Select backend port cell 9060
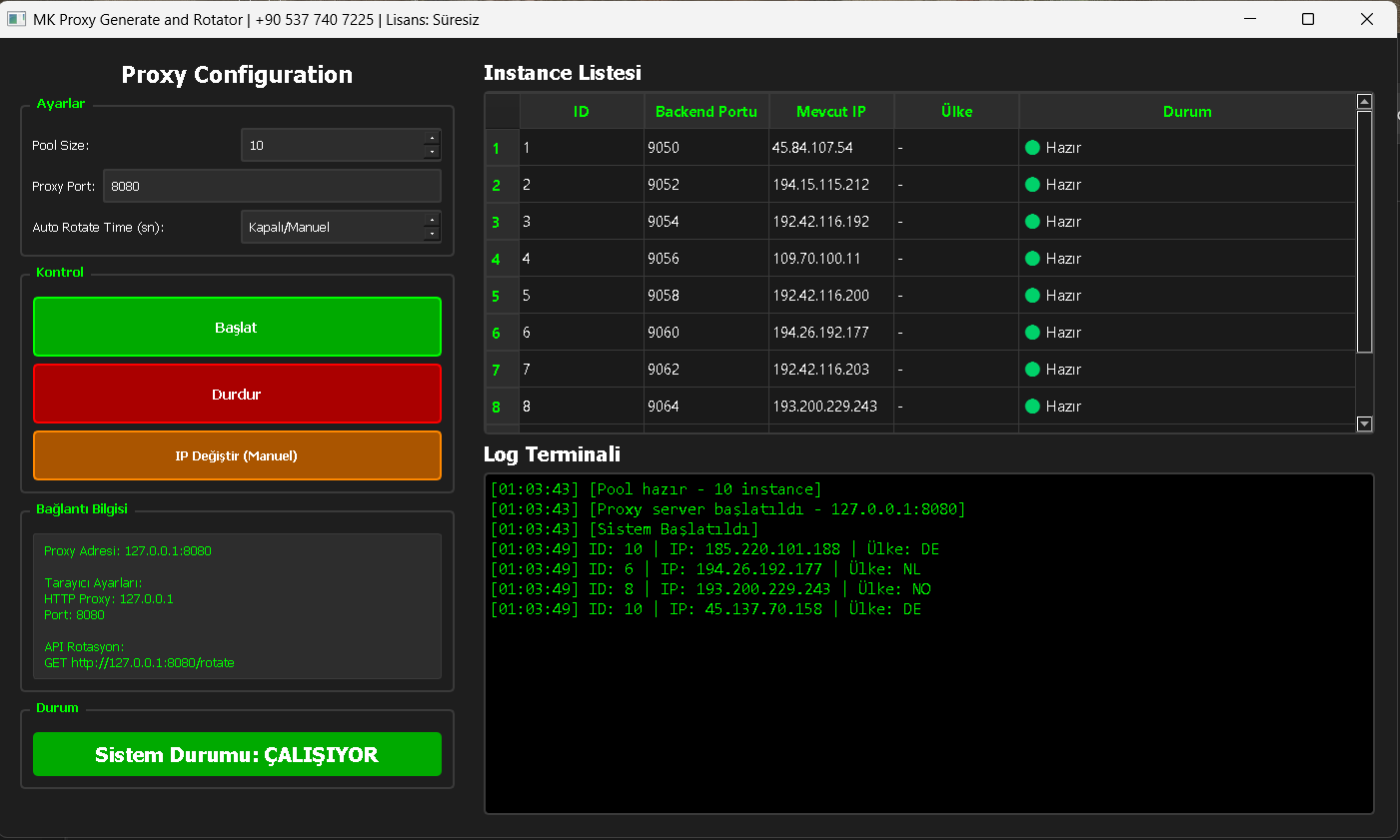Viewport: 1400px width, 840px height. click(706, 333)
